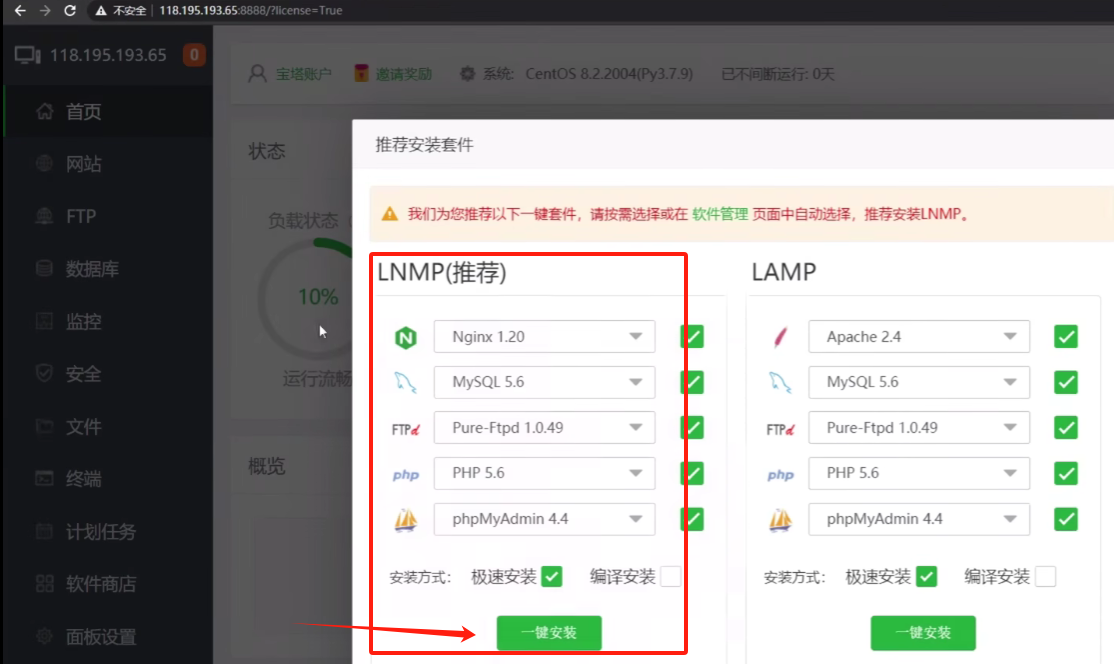The width and height of the screenshot is (1114, 664).
Task: Open the LNMP PHP 5.6 version dropdown
Action: [x=544, y=473]
